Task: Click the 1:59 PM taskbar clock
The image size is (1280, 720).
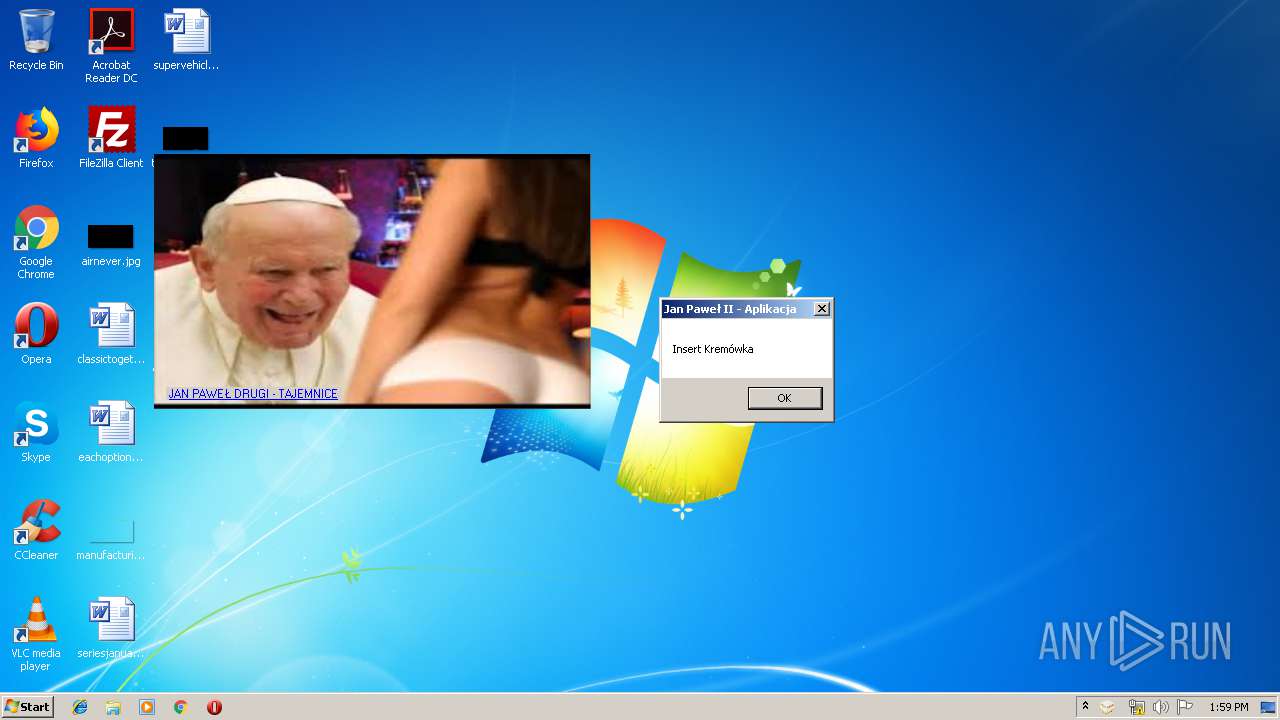Action: click(x=1229, y=707)
